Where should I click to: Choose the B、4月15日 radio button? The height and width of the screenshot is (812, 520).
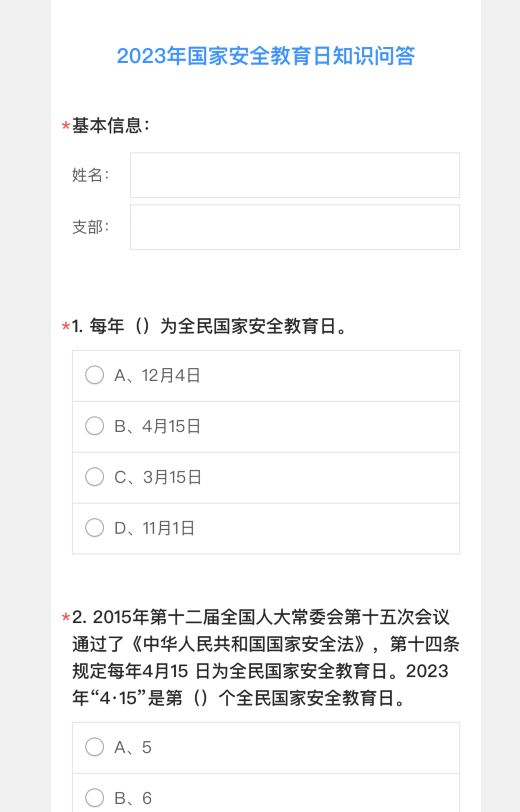point(94,426)
